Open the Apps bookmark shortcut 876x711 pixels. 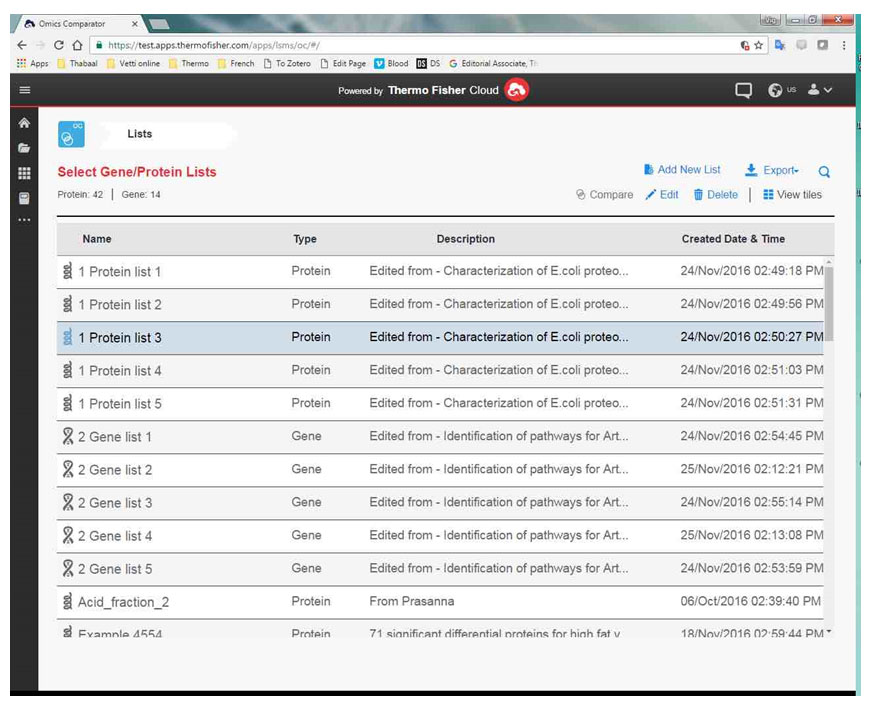(32, 63)
